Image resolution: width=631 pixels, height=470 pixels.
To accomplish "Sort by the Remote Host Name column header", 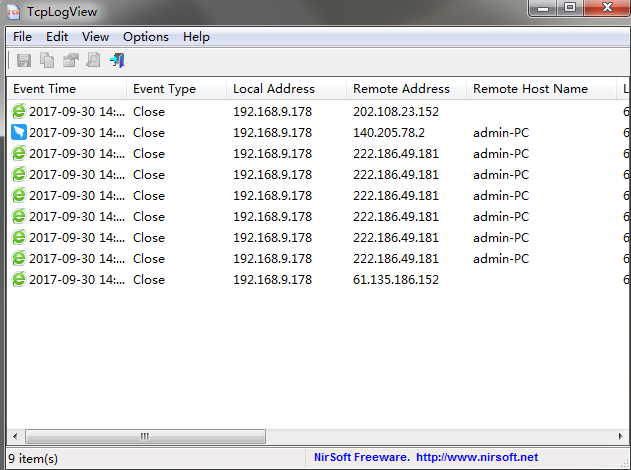I will point(541,89).
